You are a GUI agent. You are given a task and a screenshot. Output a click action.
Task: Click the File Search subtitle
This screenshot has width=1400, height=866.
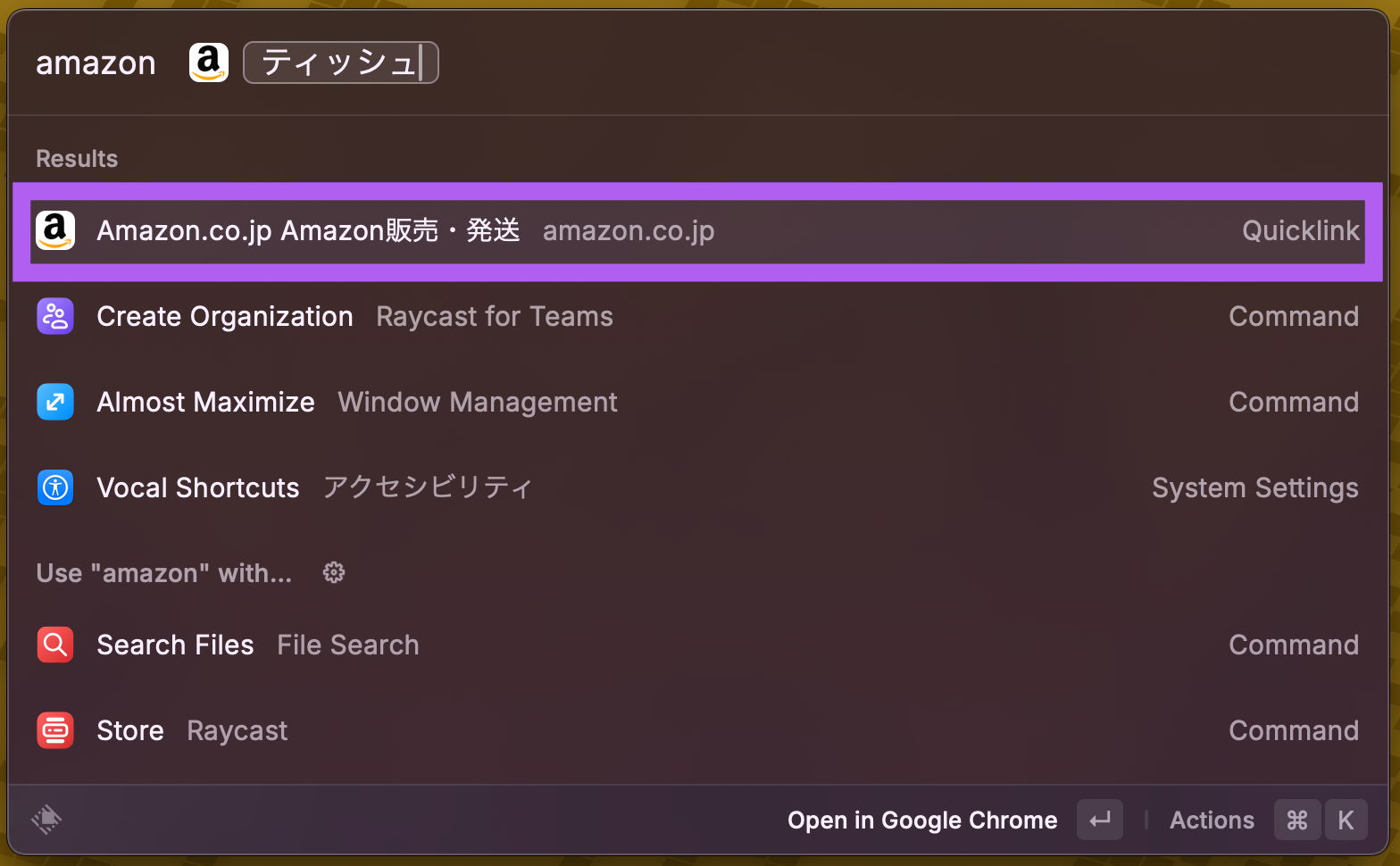click(348, 645)
